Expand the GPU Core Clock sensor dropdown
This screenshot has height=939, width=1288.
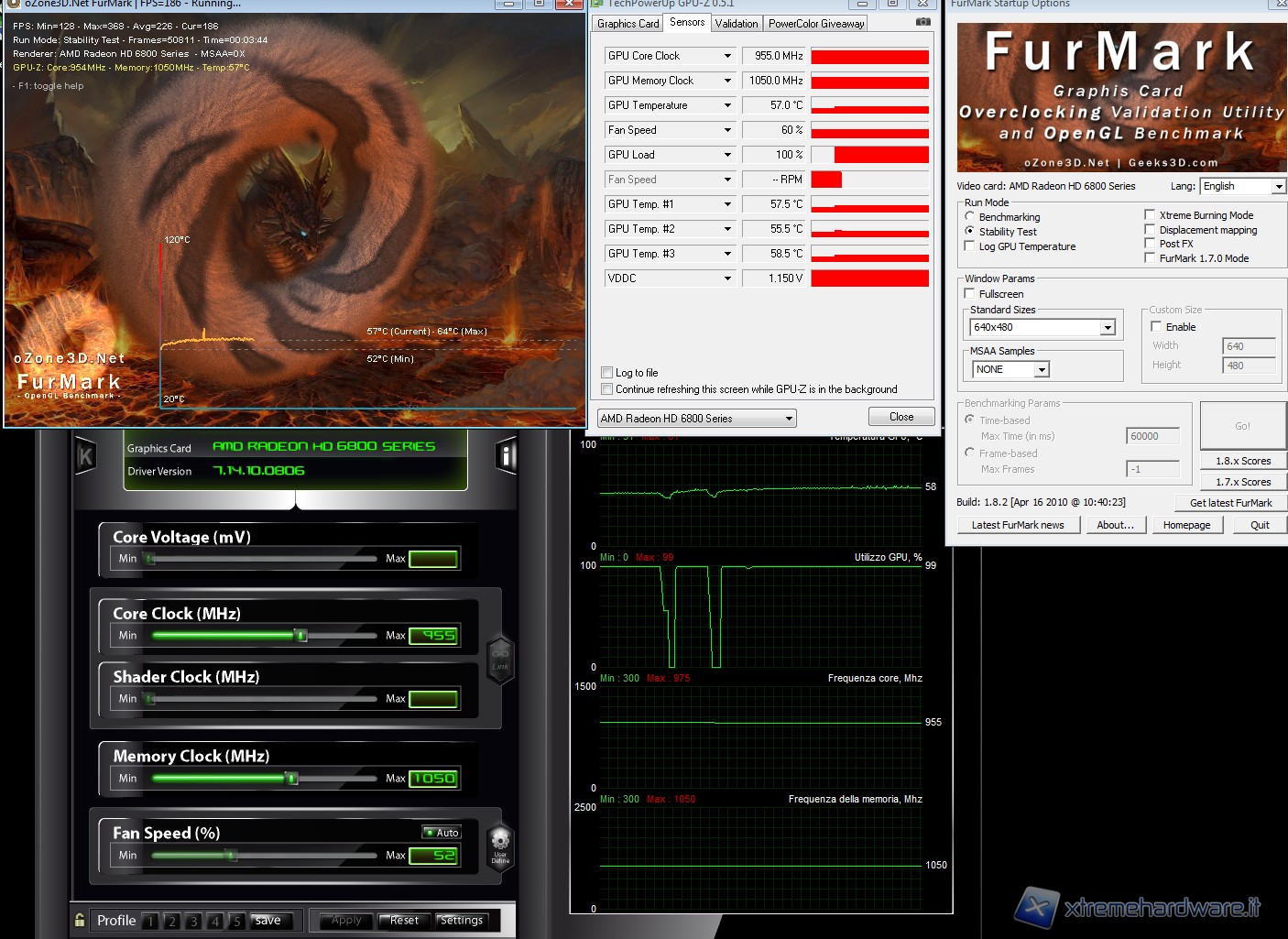coord(727,56)
